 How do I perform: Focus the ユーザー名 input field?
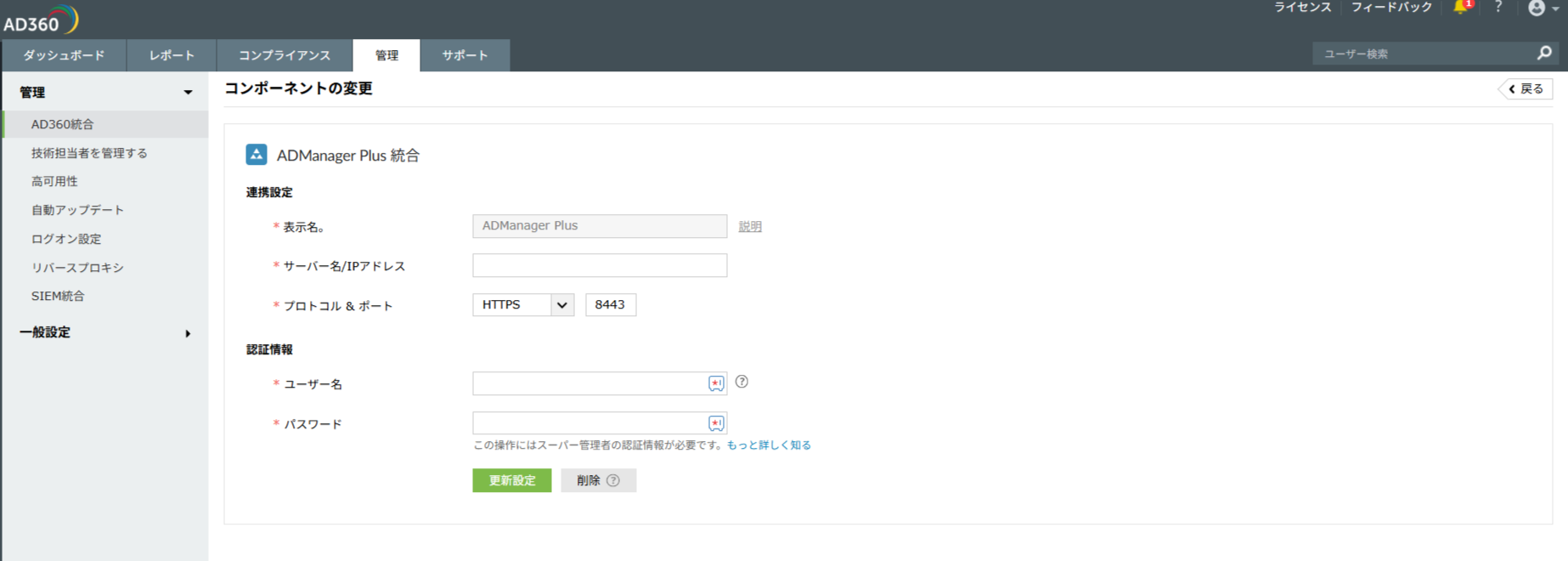600,383
